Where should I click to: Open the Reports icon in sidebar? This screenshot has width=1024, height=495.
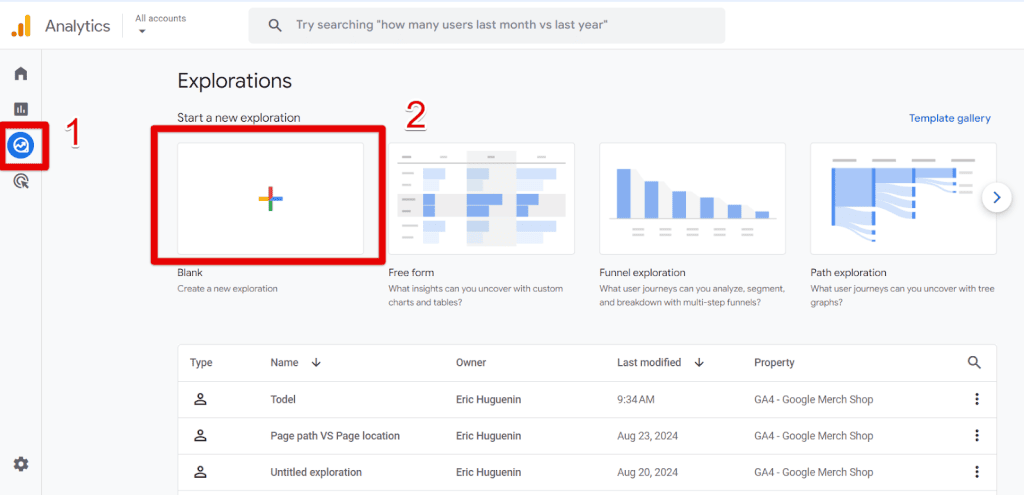pos(21,109)
